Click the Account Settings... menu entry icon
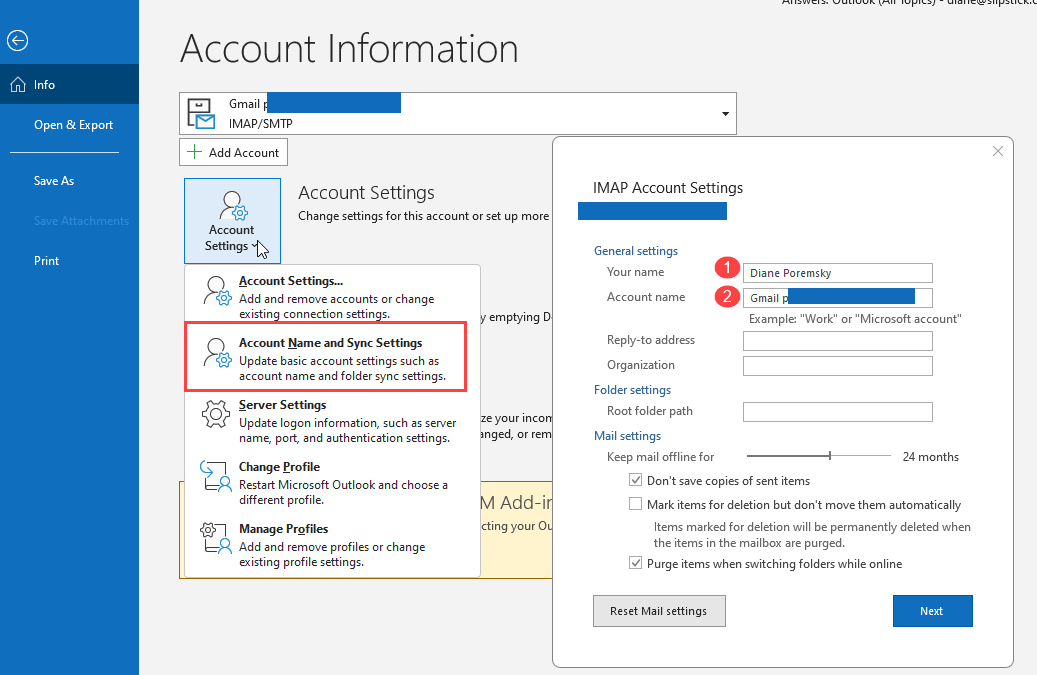Image resolution: width=1037 pixels, height=675 pixels. tap(216, 291)
